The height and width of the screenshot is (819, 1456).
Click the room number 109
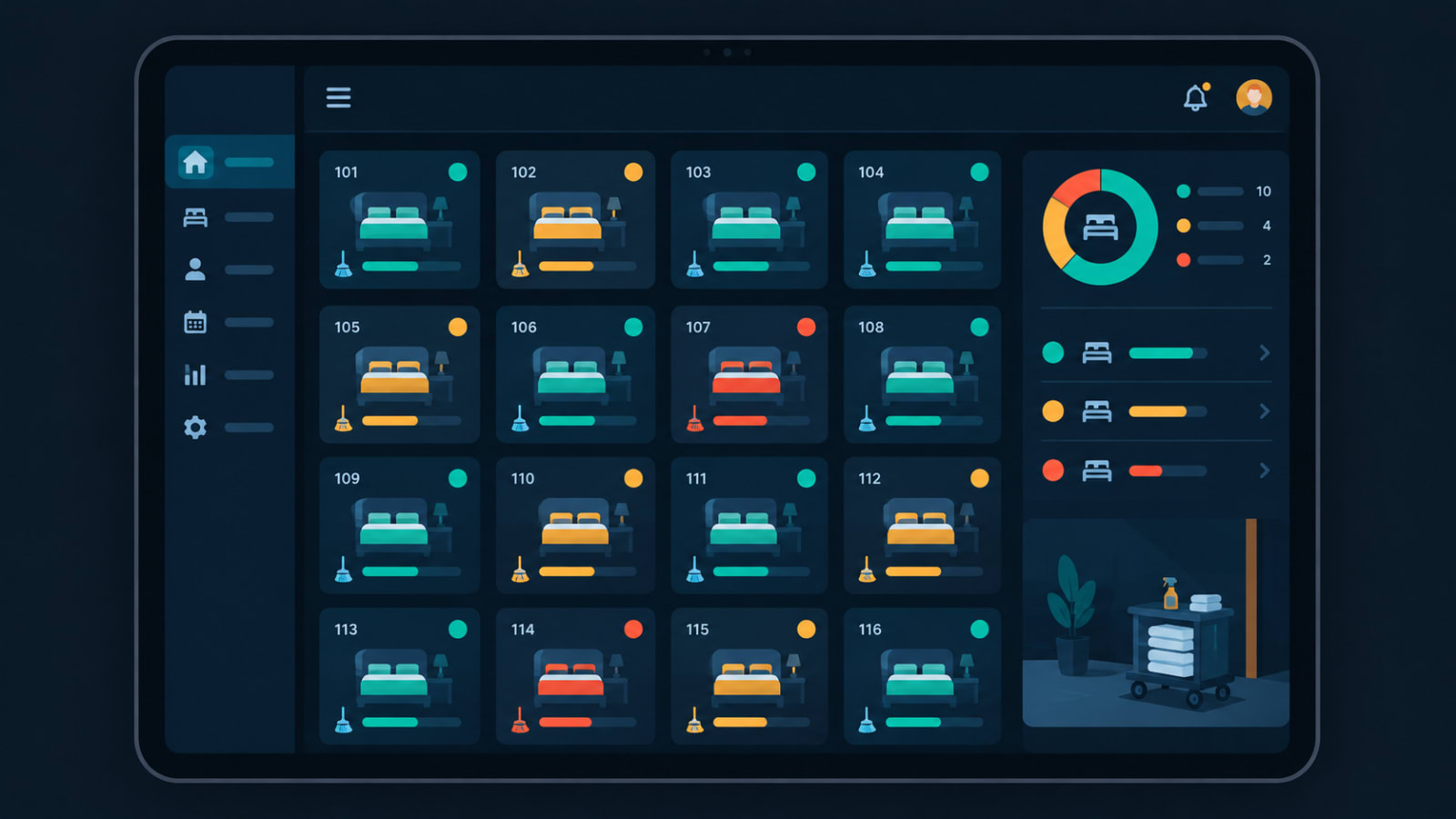347,478
